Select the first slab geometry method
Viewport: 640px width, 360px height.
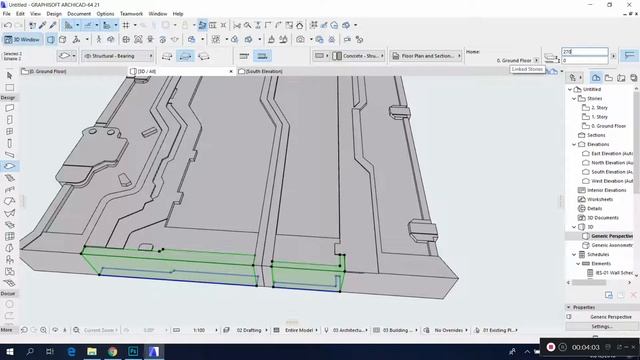167,56
